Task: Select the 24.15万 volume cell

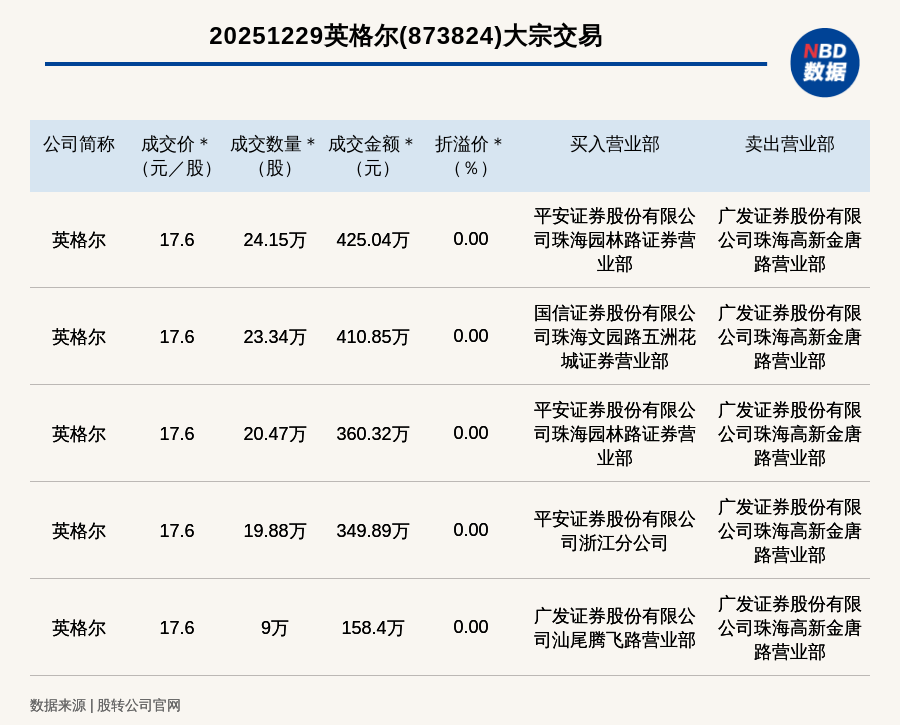Action: pyautogui.click(x=274, y=240)
